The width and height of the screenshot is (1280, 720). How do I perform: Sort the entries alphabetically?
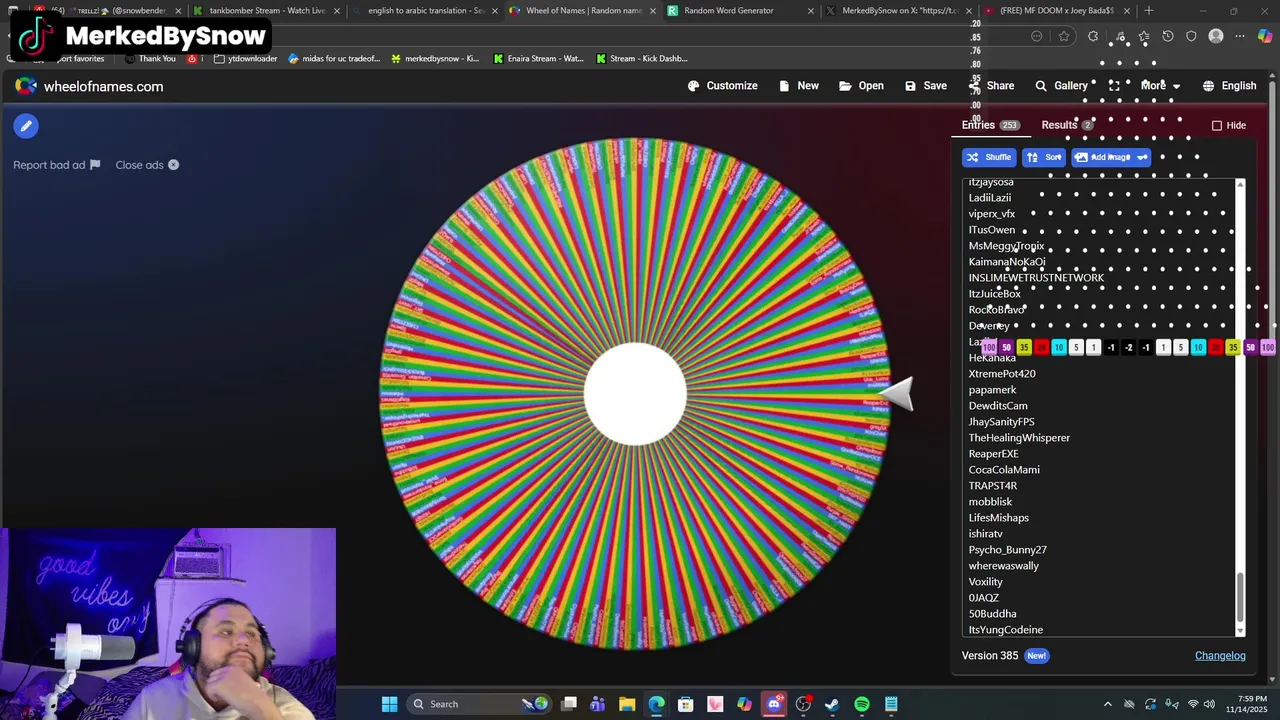pos(1044,157)
